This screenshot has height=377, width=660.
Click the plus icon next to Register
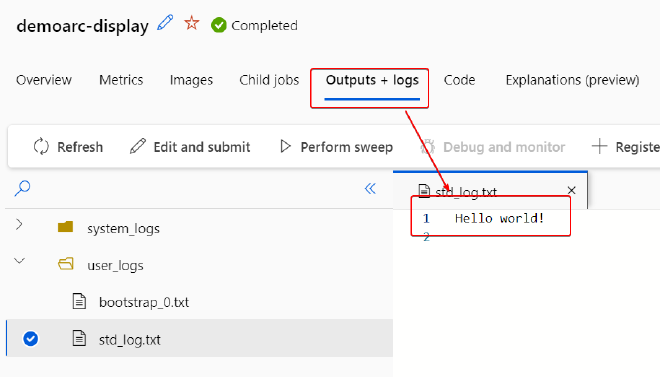coord(599,146)
